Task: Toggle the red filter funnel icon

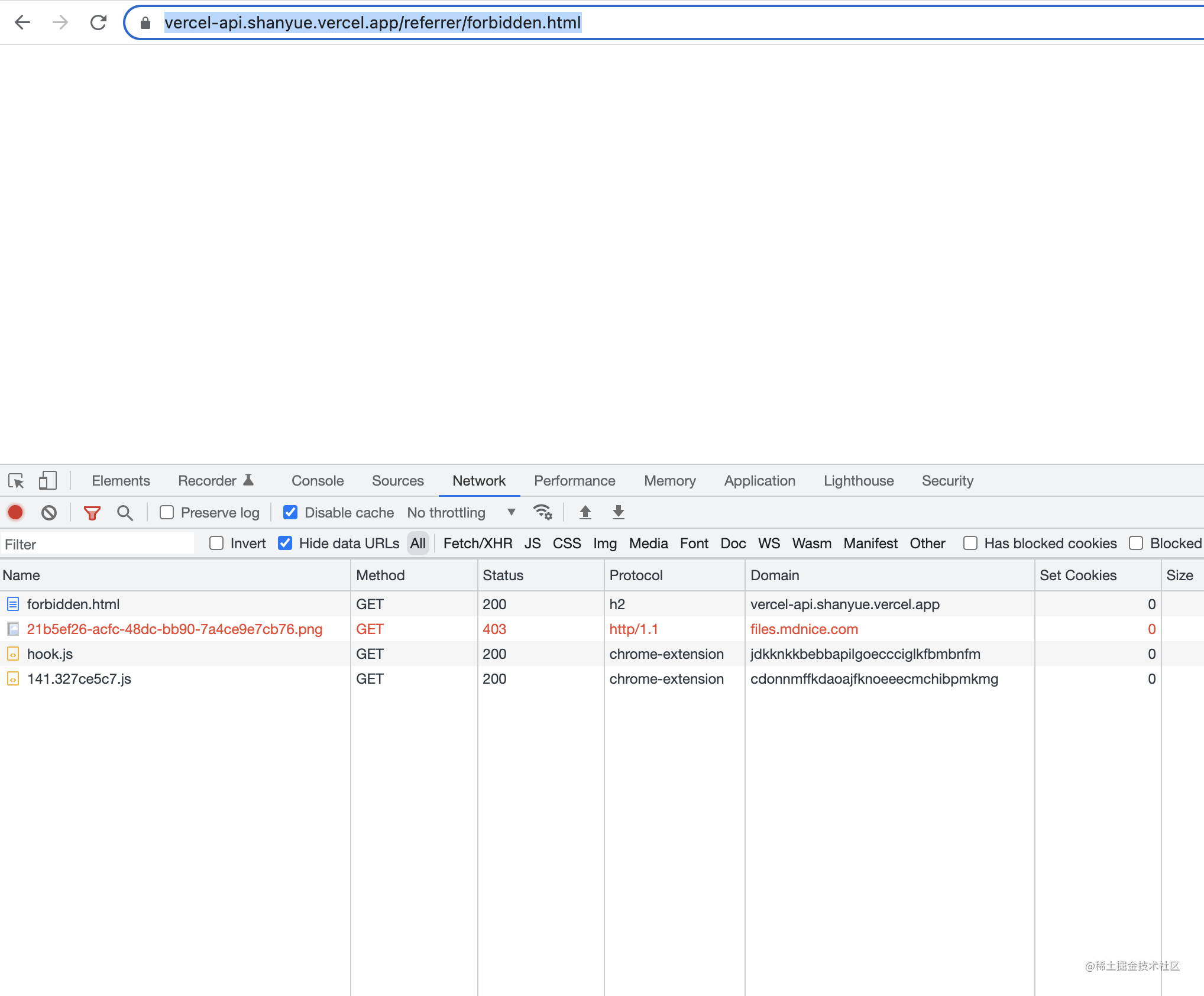Action: [92, 513]
